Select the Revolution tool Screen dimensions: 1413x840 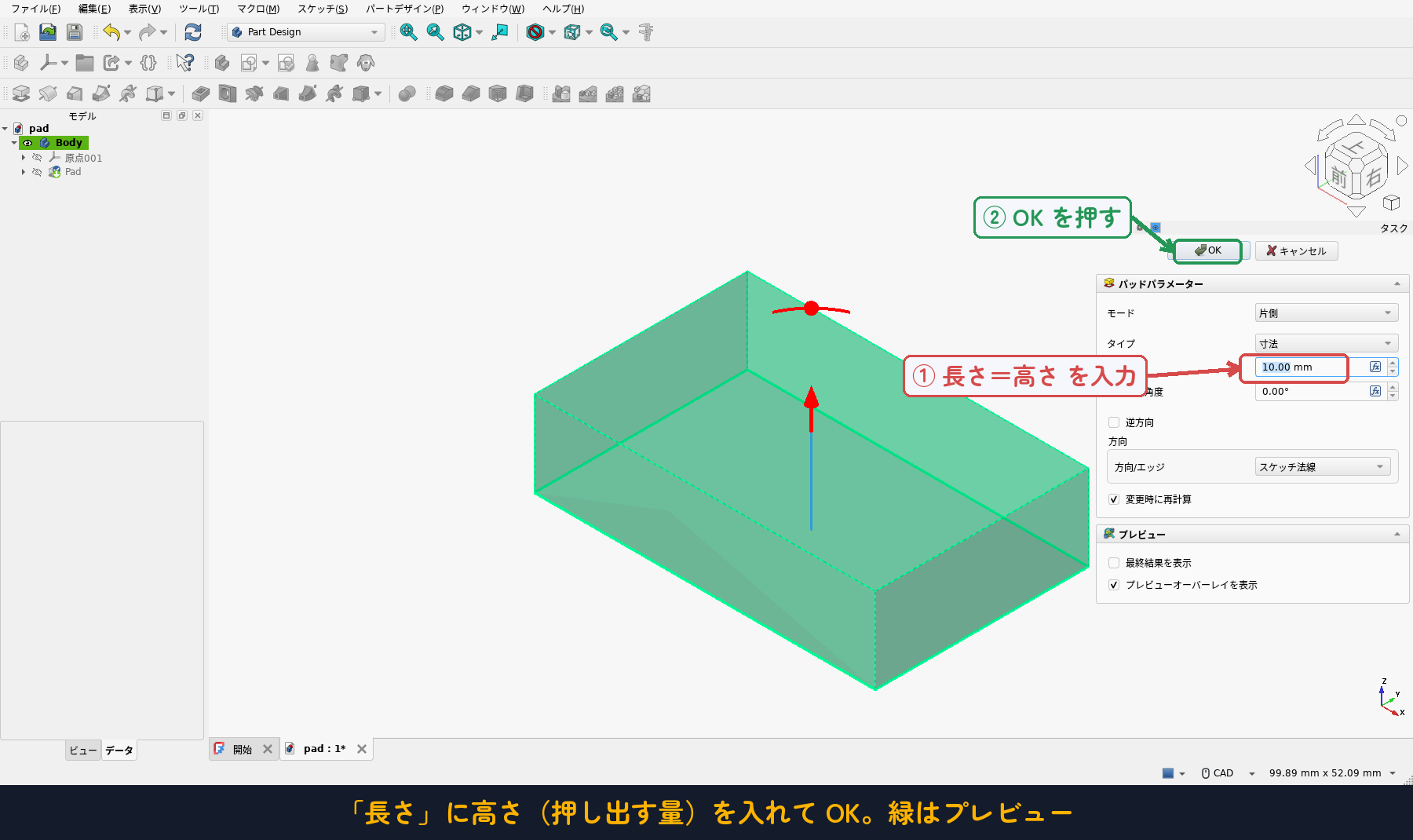[48, 94]
